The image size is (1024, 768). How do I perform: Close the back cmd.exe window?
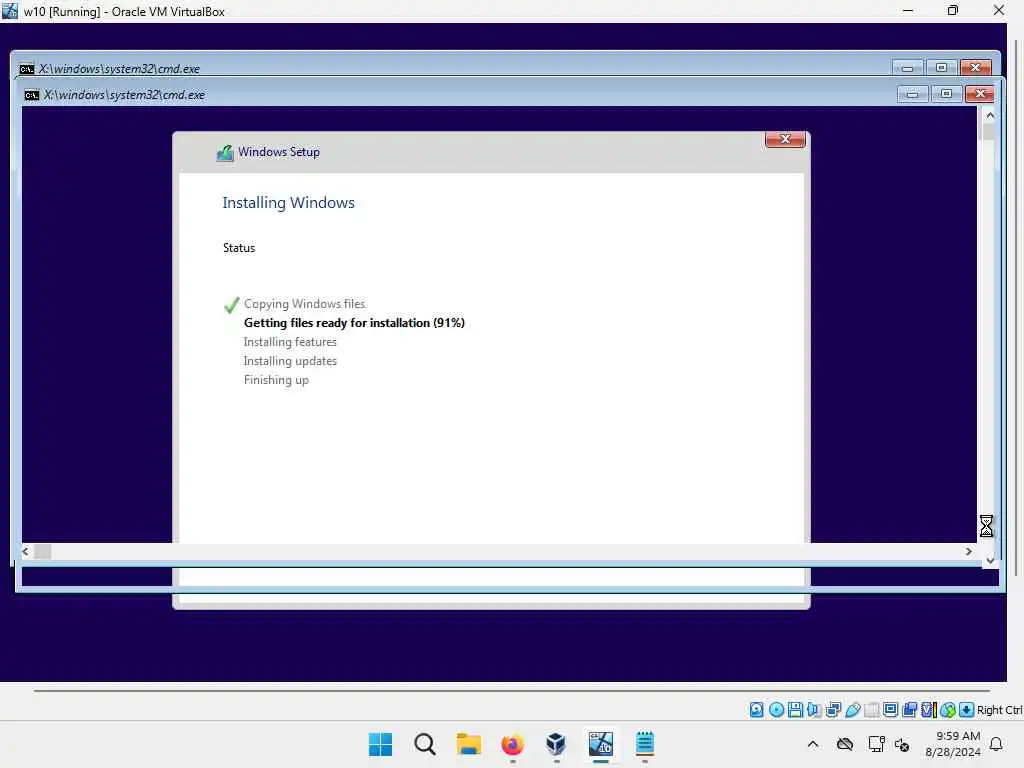click(975, 68)
